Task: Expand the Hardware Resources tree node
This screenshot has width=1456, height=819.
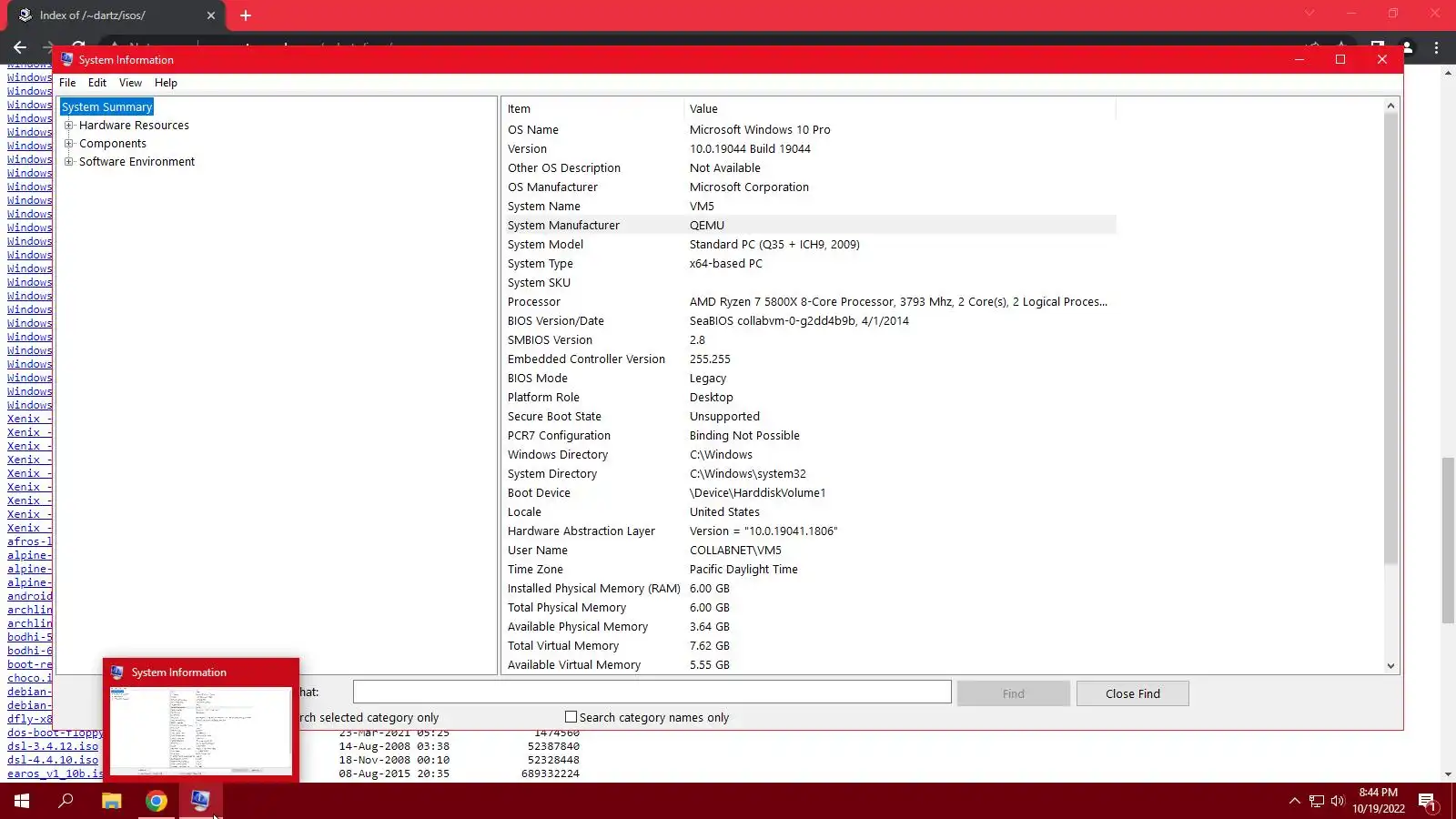Action: pos(68,126)
